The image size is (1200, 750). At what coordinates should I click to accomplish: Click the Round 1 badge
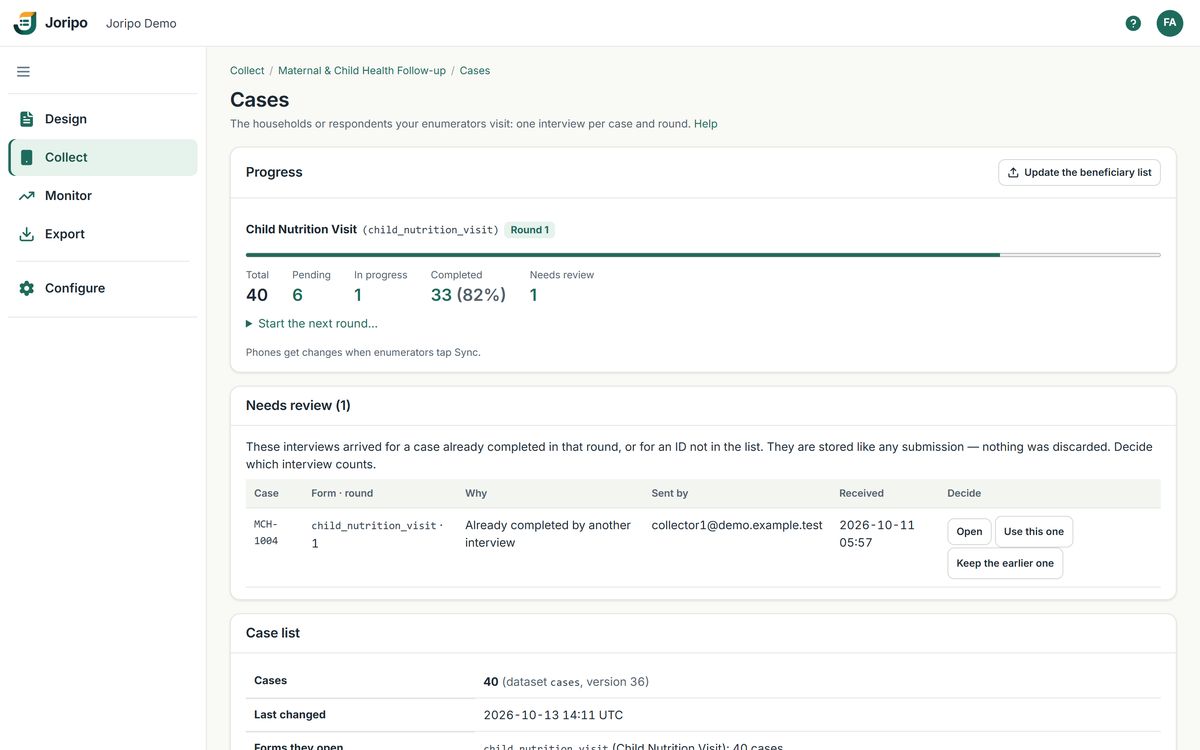point(530,230)
